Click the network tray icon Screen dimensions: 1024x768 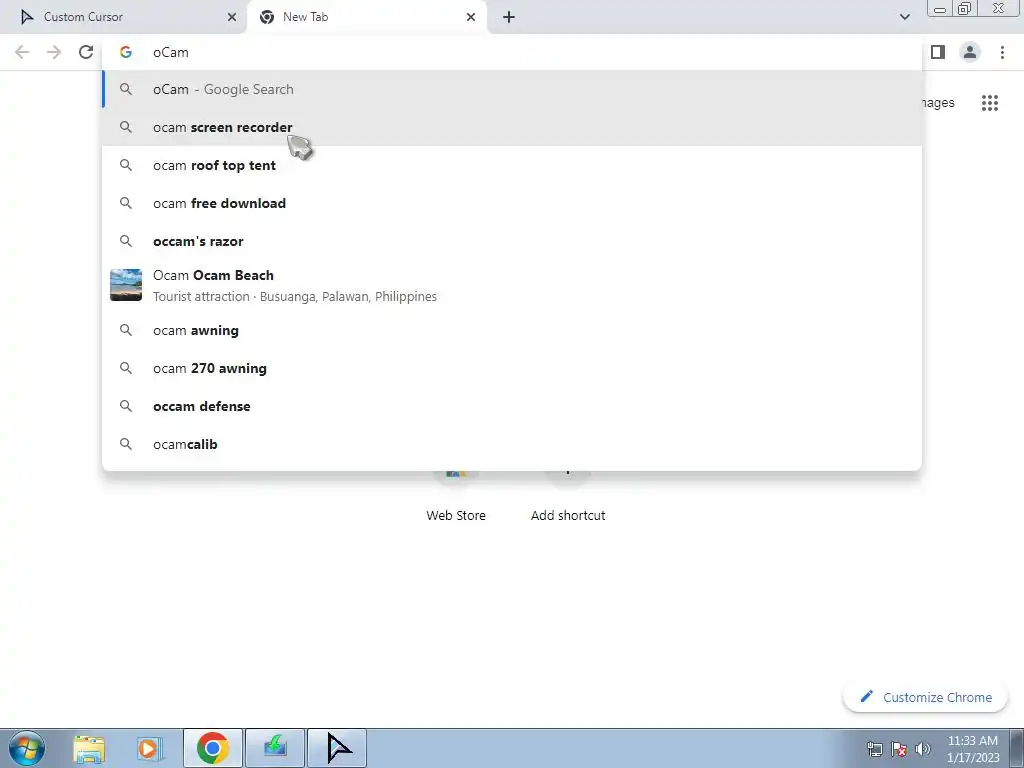[x=875, y=749]
